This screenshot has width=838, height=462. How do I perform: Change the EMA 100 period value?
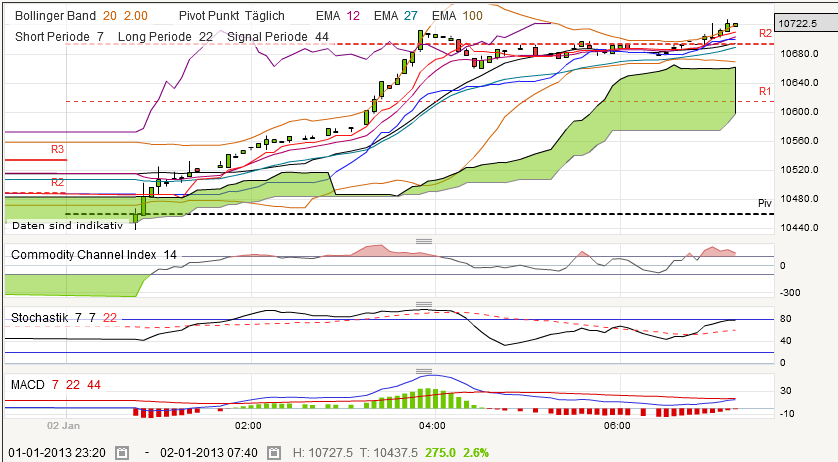472,16
